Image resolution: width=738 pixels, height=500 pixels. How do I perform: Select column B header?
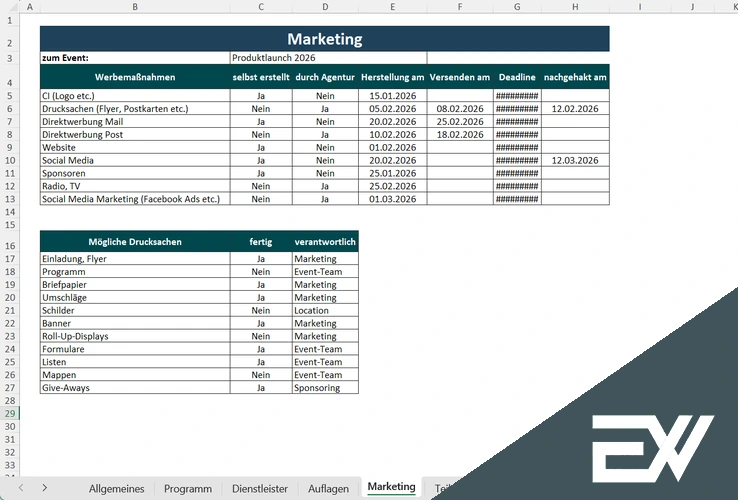click(135, 7)
